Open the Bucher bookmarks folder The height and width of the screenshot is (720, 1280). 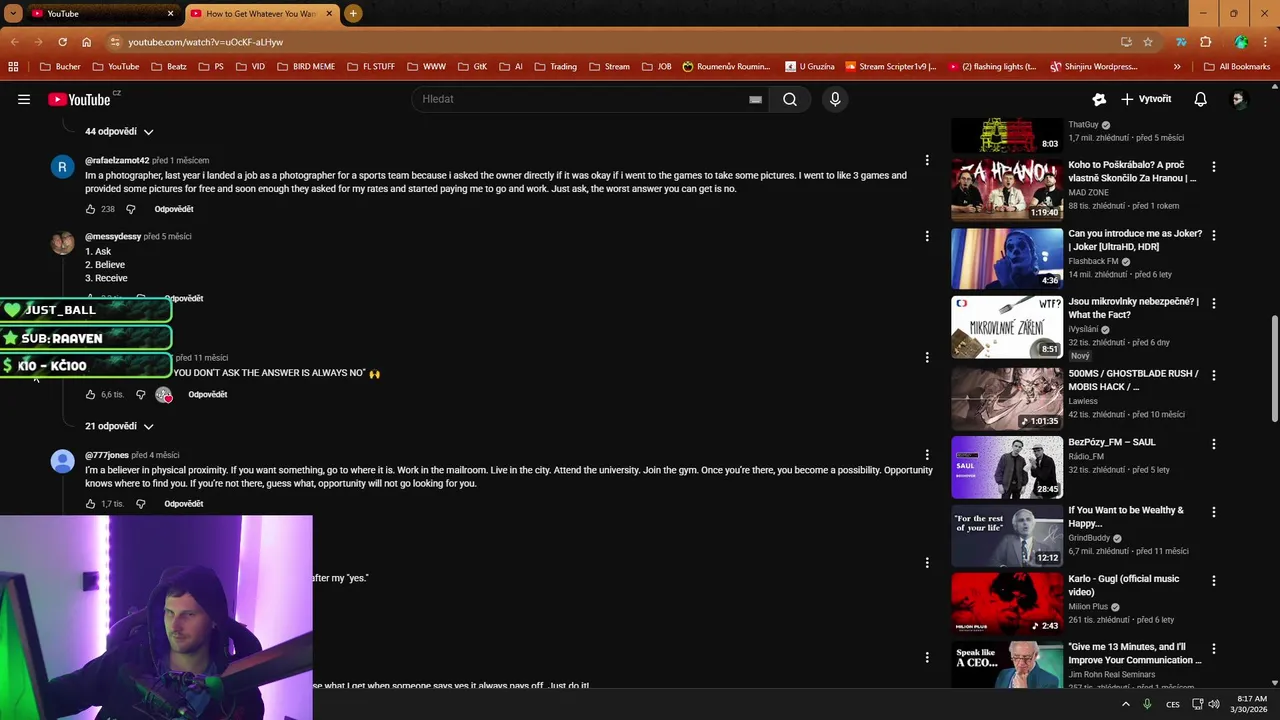[60, 67]
